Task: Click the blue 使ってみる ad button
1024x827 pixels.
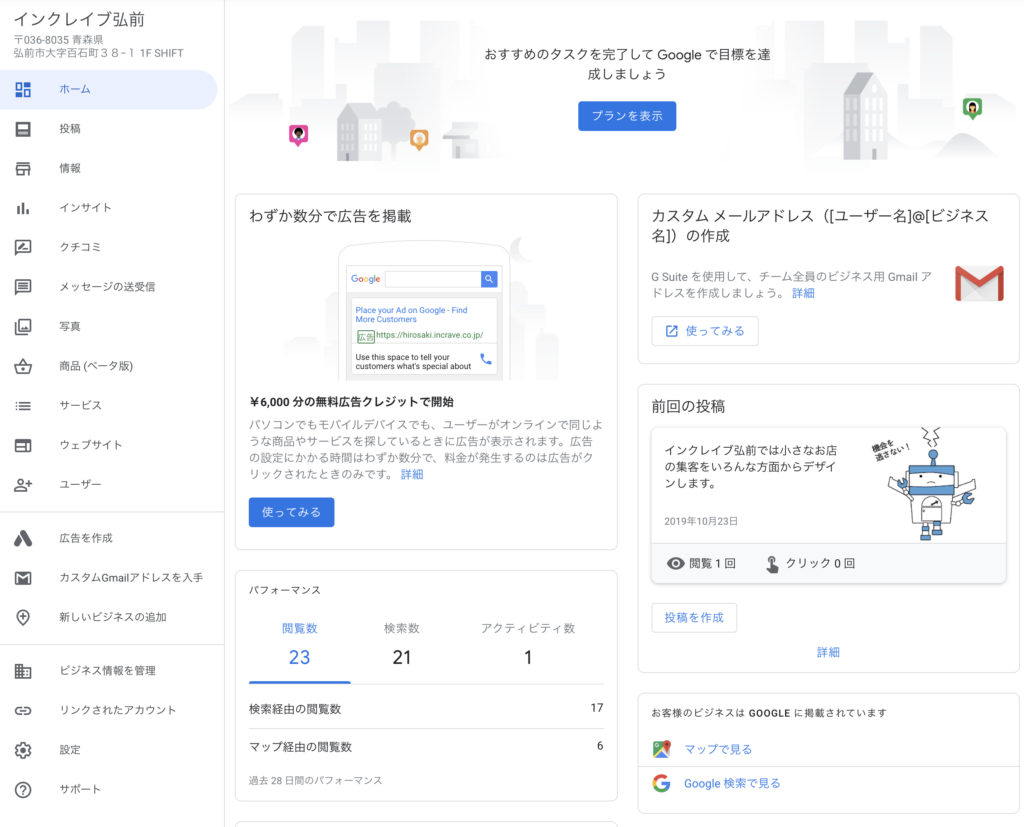Action: 291,512
